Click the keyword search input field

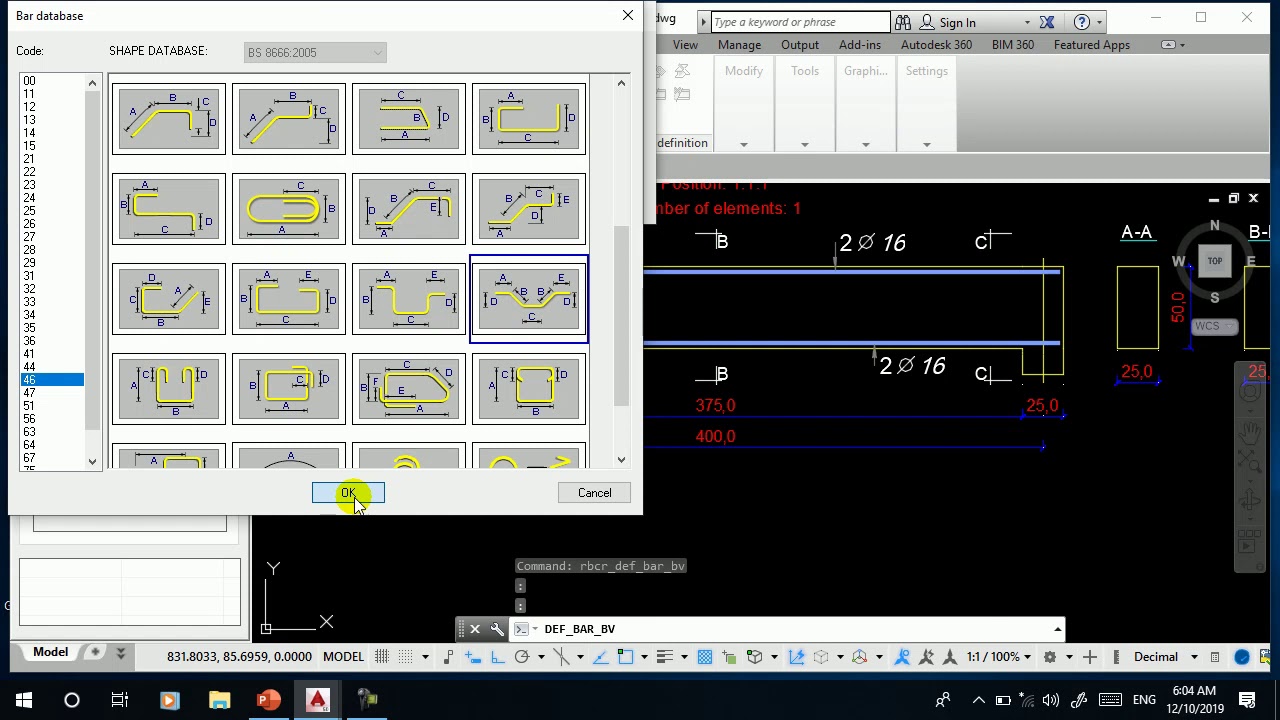[800, 22]
